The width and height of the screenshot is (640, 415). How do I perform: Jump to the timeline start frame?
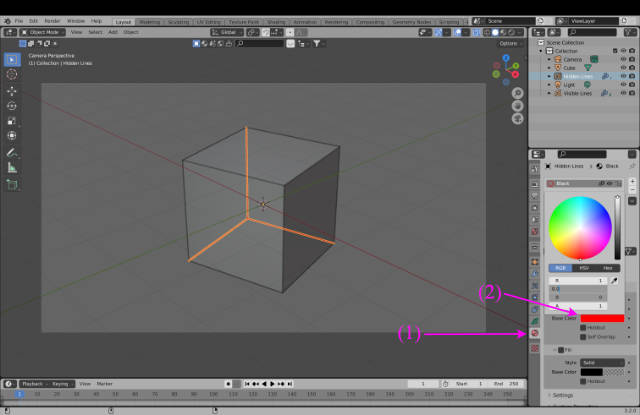[247, 384]
